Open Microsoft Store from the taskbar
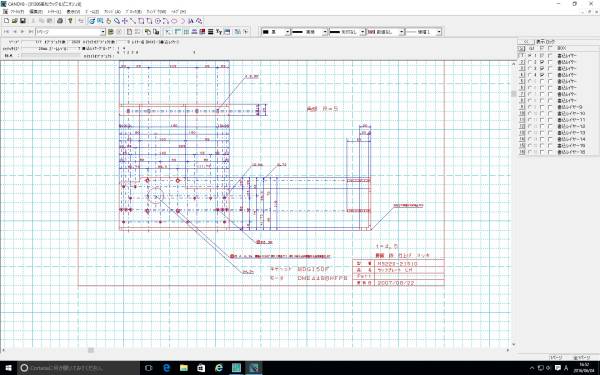 coord(201,368)
